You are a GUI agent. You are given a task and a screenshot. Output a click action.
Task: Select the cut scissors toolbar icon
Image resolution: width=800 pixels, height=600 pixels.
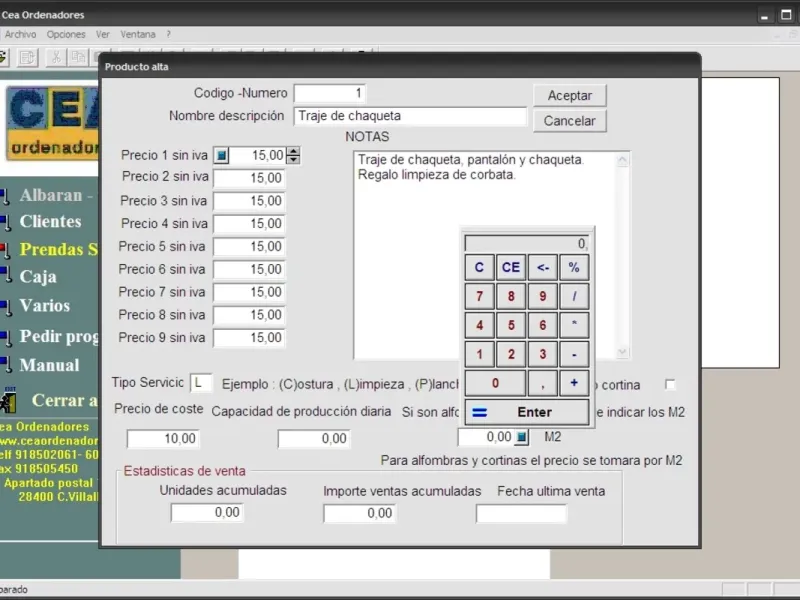pyautogui.click(x=56, y=57)
